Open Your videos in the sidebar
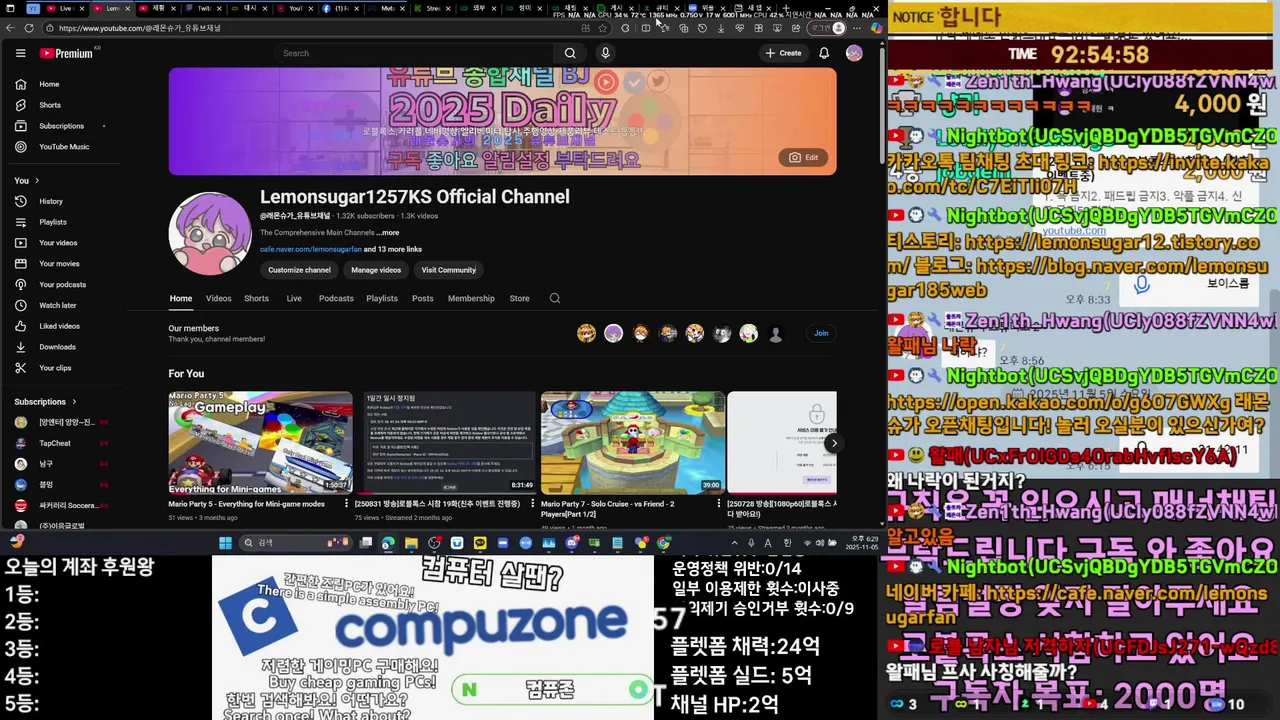The height and width of the screenshot is (720, 1280). click(58, 243)
